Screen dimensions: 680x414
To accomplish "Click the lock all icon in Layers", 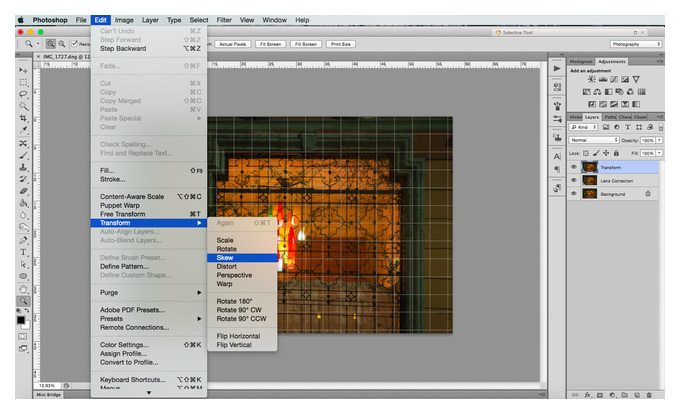I will (x=616, y=153).
